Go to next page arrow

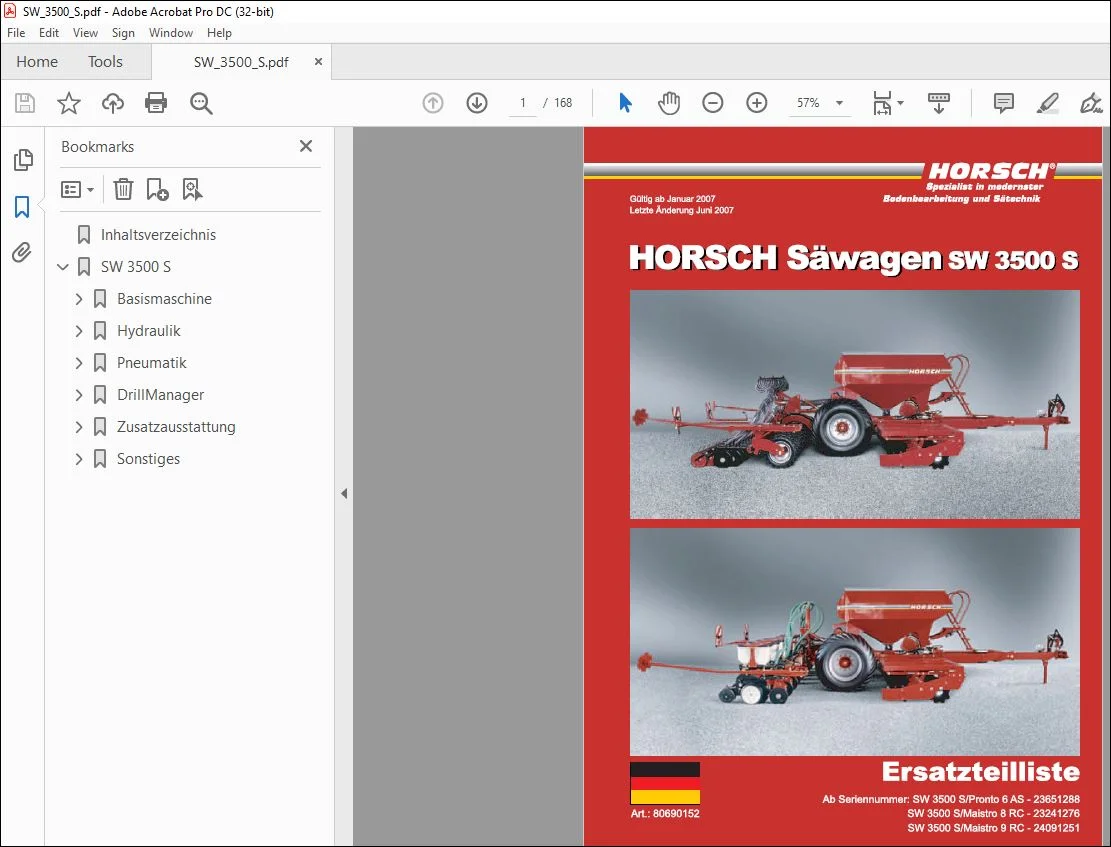click(477, 103)
